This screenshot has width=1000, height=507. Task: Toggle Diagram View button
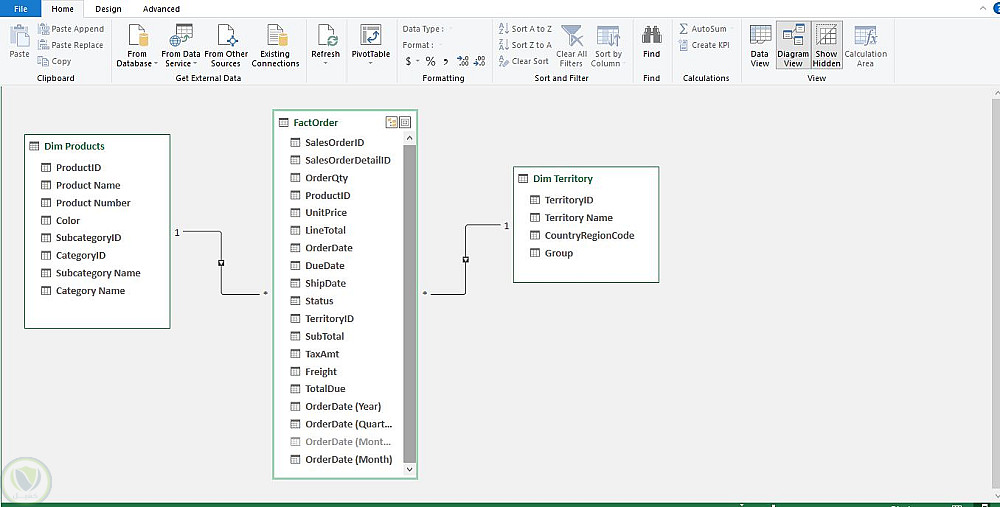pos(793,45)
